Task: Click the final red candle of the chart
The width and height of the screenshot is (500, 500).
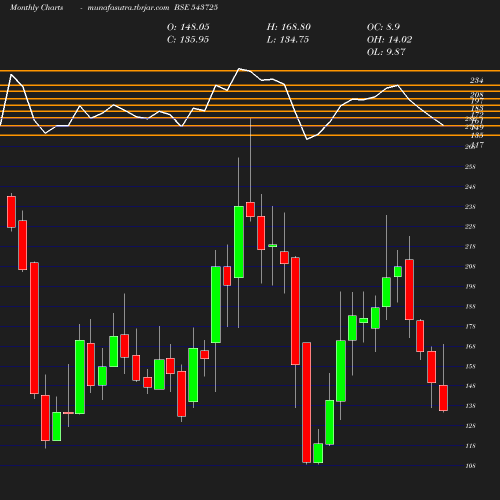Action: point(443,398)
